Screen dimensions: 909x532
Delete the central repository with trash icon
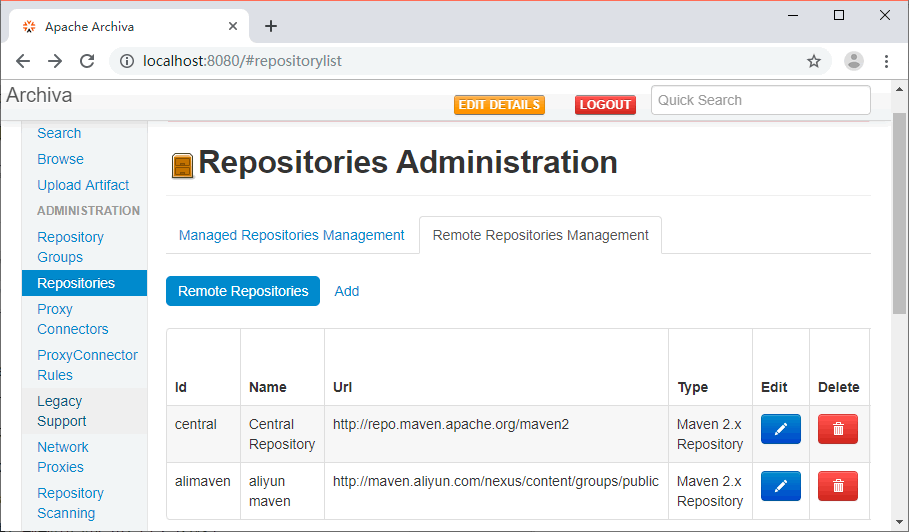coord(837,429)
